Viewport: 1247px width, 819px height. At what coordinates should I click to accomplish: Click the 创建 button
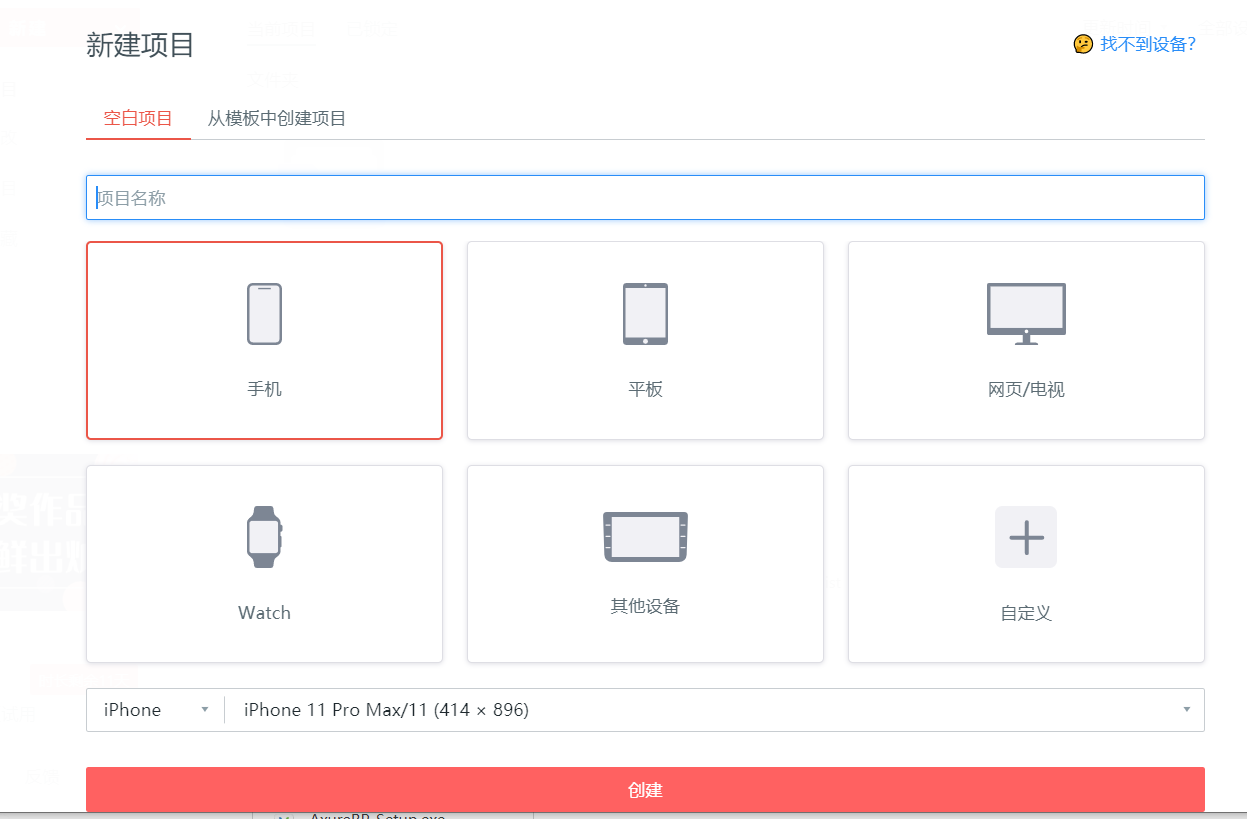[x=645, y=790]
